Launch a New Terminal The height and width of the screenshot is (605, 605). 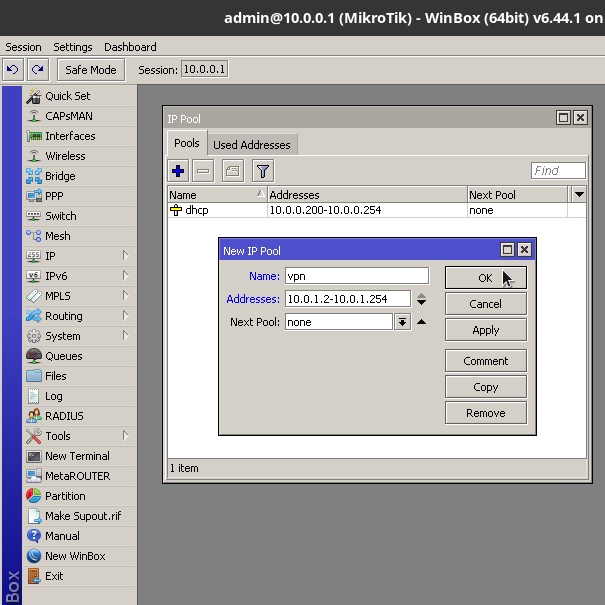(80, 456)
